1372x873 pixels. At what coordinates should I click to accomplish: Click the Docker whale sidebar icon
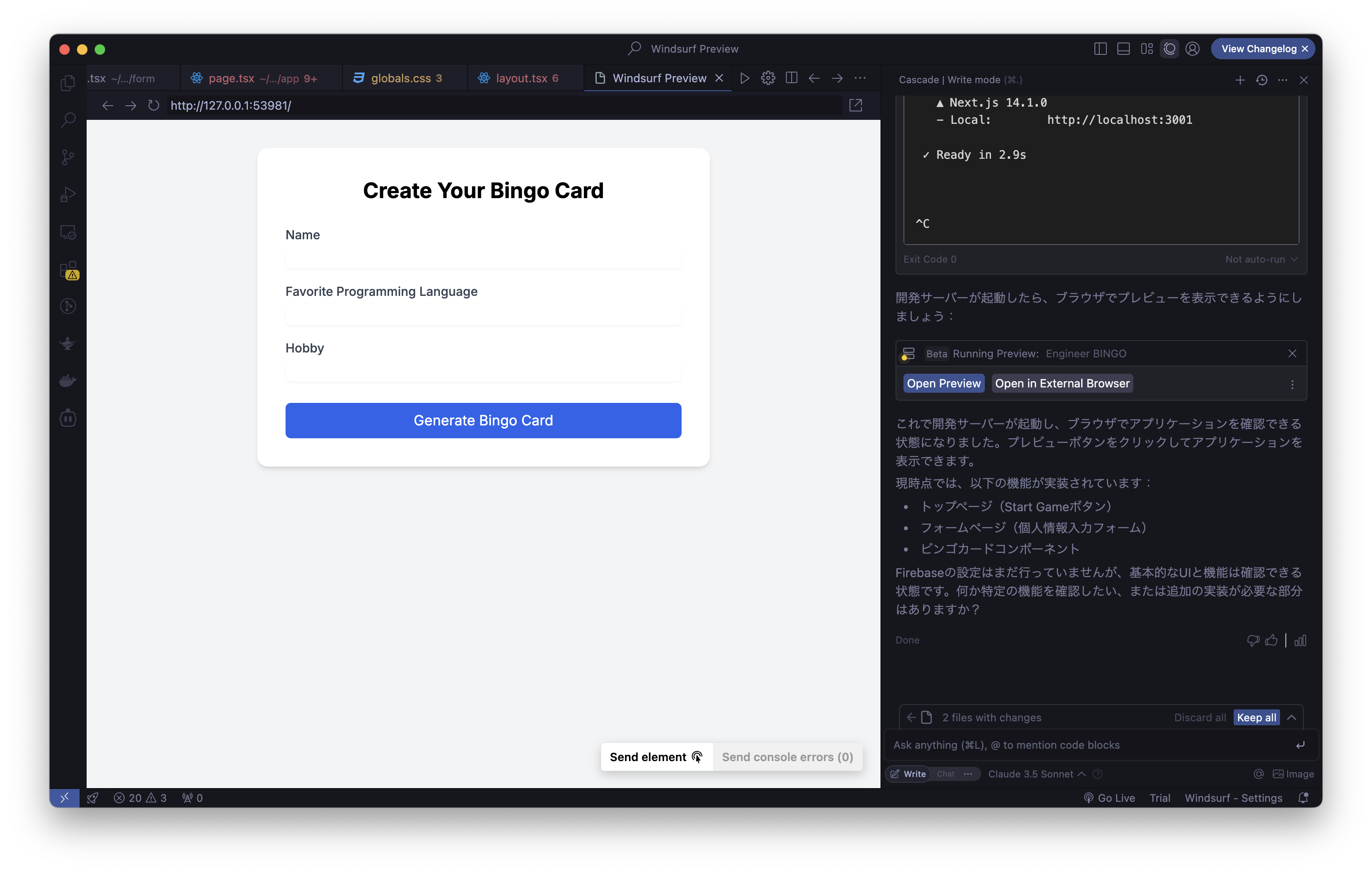click(x=68, y=381)
